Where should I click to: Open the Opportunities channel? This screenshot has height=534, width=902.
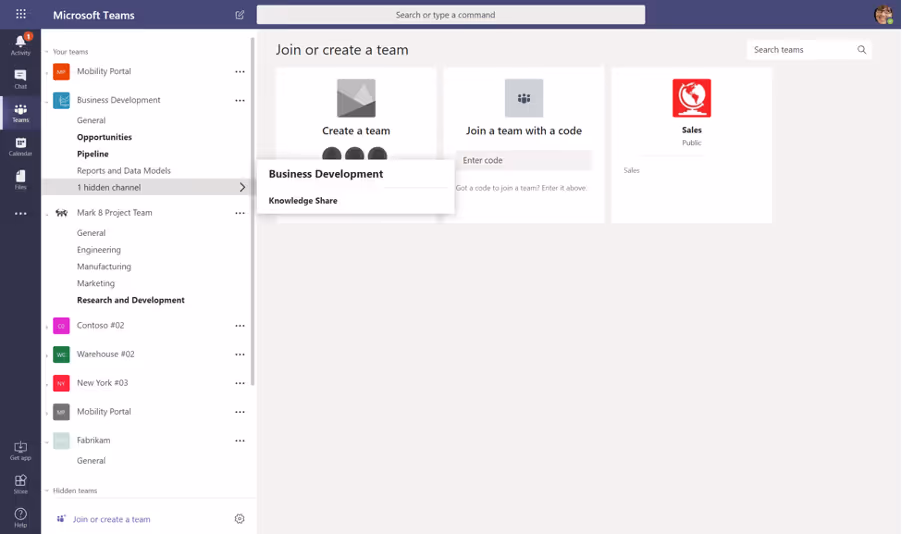[104, 137]
